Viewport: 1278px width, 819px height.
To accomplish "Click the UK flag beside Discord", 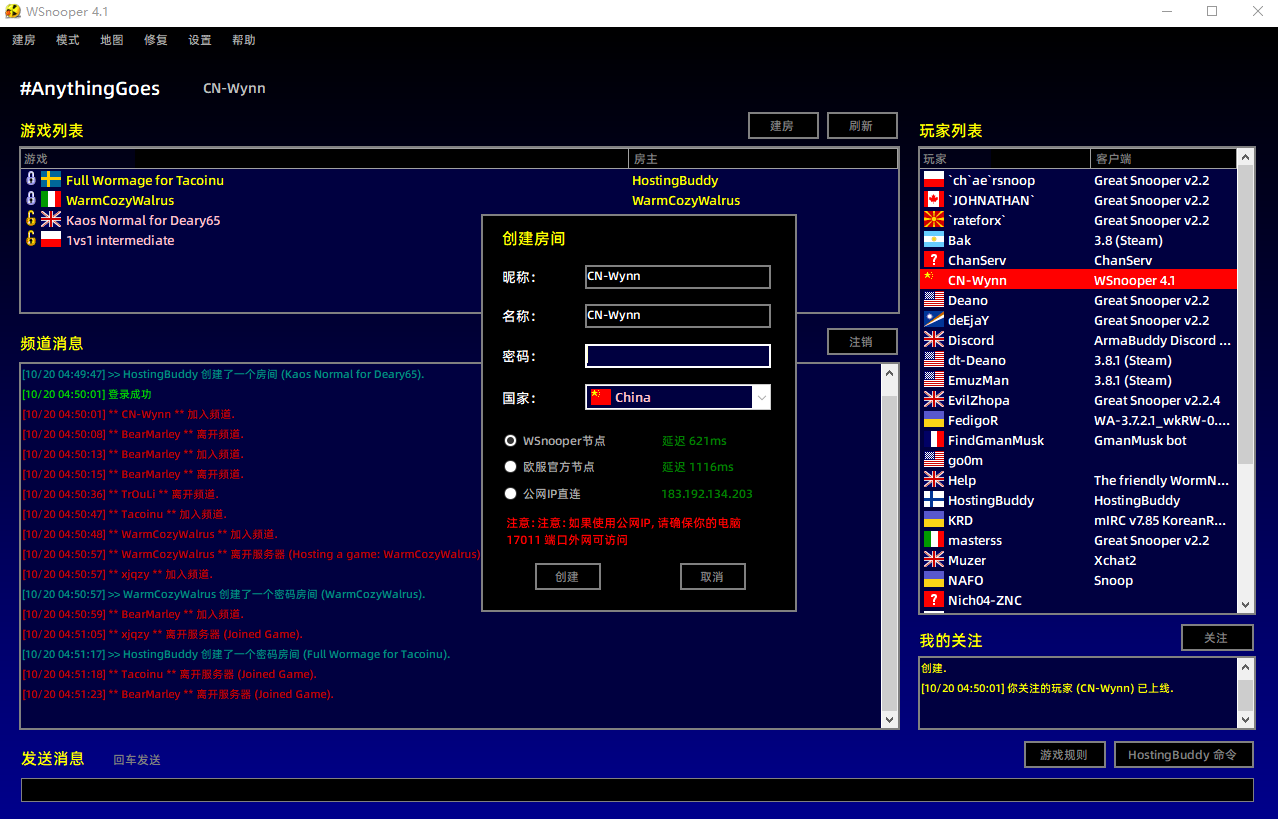I will pyautogui.click(x=934, y=340).
